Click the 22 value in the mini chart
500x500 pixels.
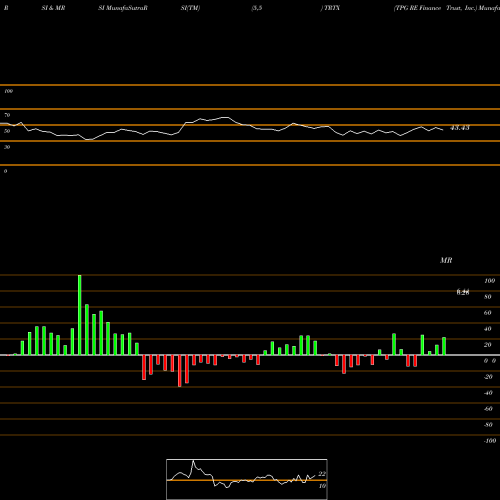tap(322, 474)
